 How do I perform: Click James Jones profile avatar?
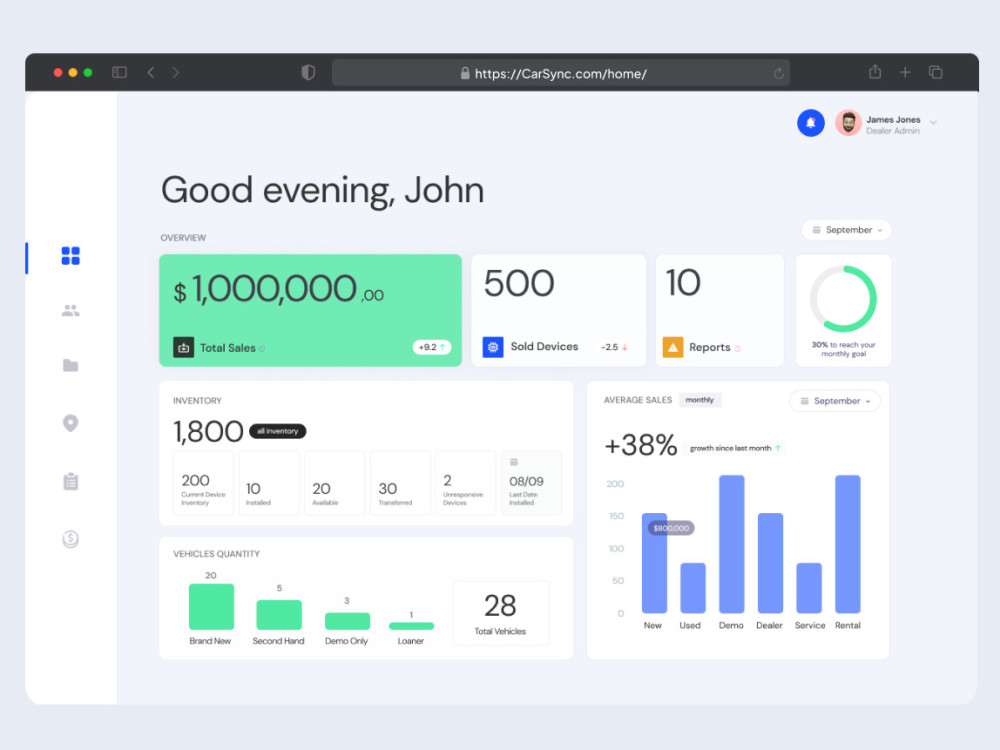tap(848, 122)
